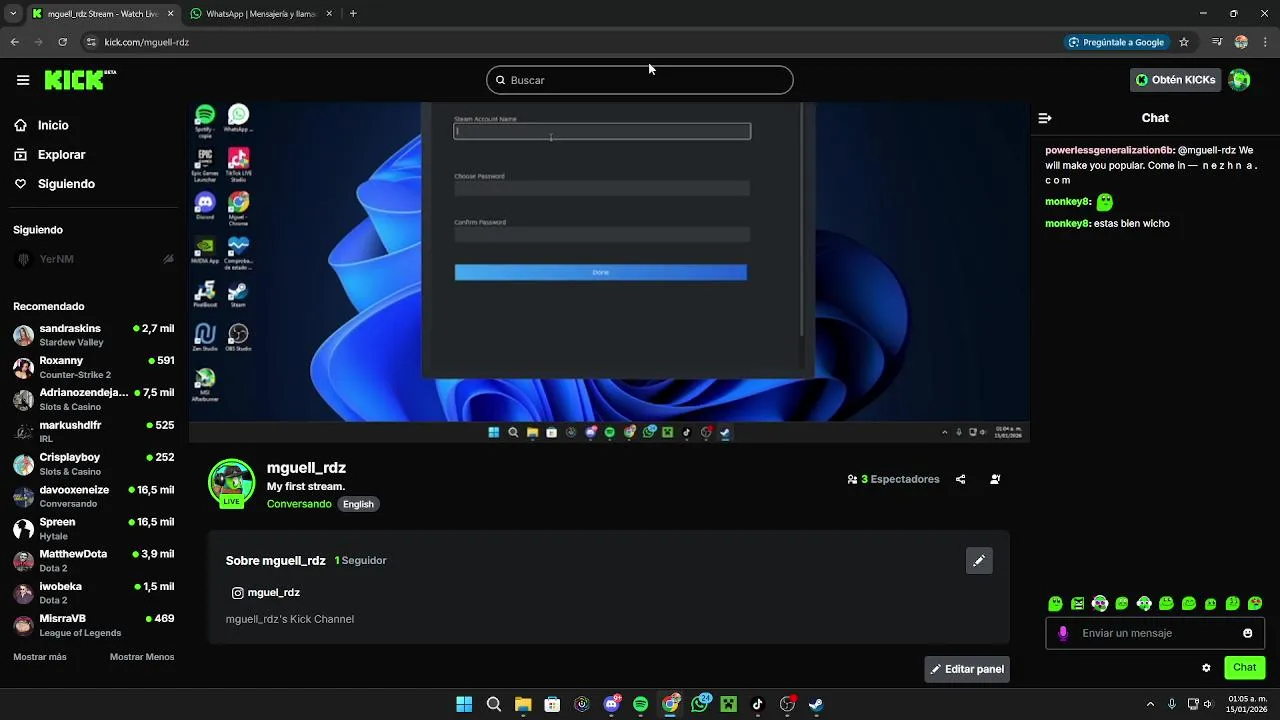The image size is (1280, 720).
Task: Show hidden system tray icons
Action: (1150, 704)
